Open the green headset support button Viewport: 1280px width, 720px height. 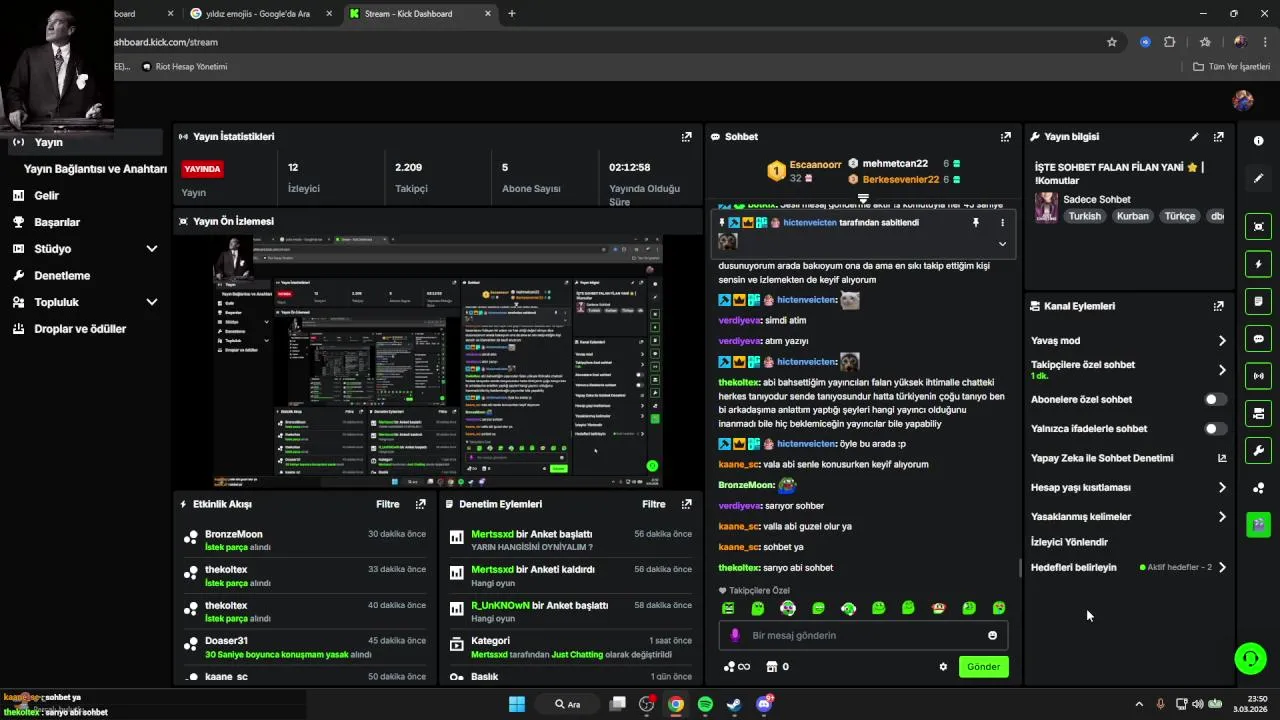[x=1250, y=658]
